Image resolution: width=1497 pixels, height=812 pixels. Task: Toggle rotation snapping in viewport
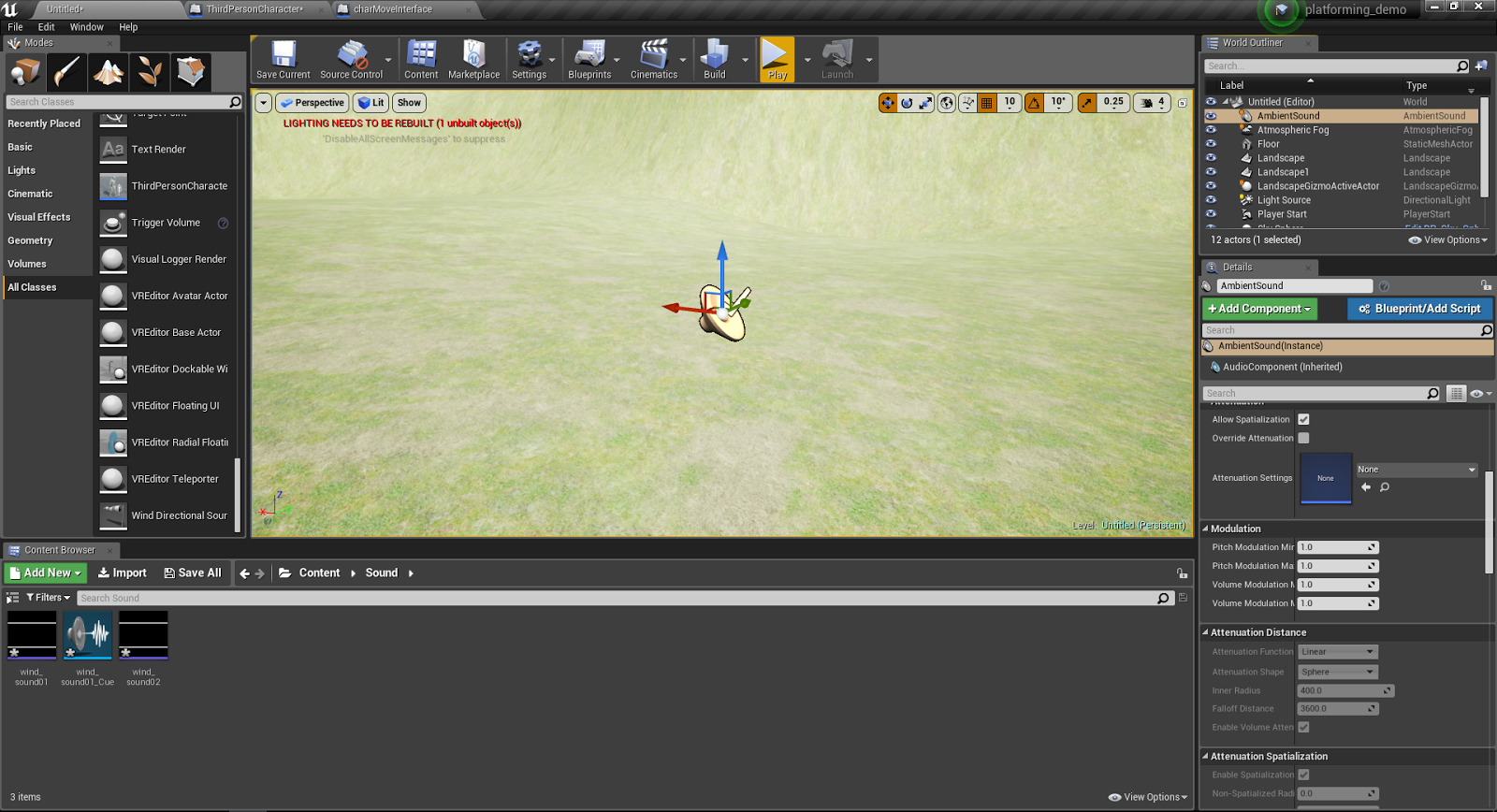(1034, 103)
